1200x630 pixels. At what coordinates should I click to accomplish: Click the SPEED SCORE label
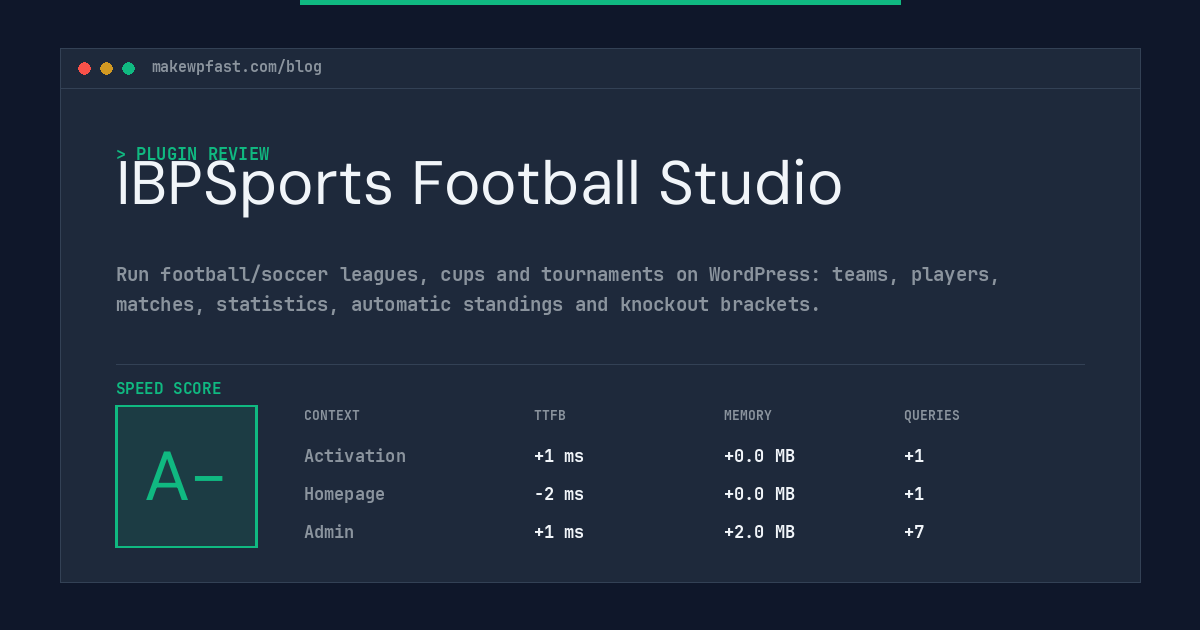click(169, 389)
